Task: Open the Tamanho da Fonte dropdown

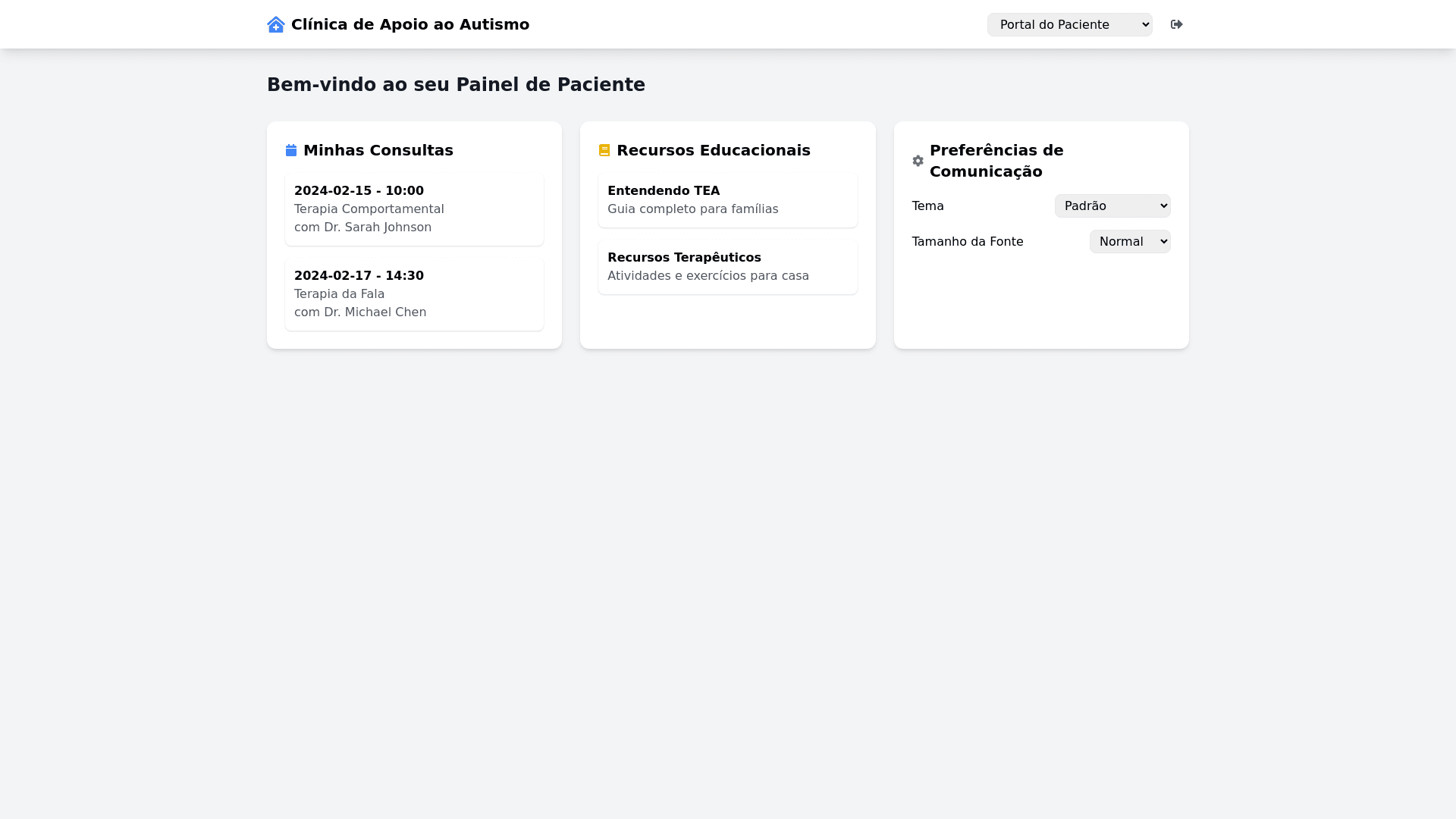Action: [x=1129, y=241]
